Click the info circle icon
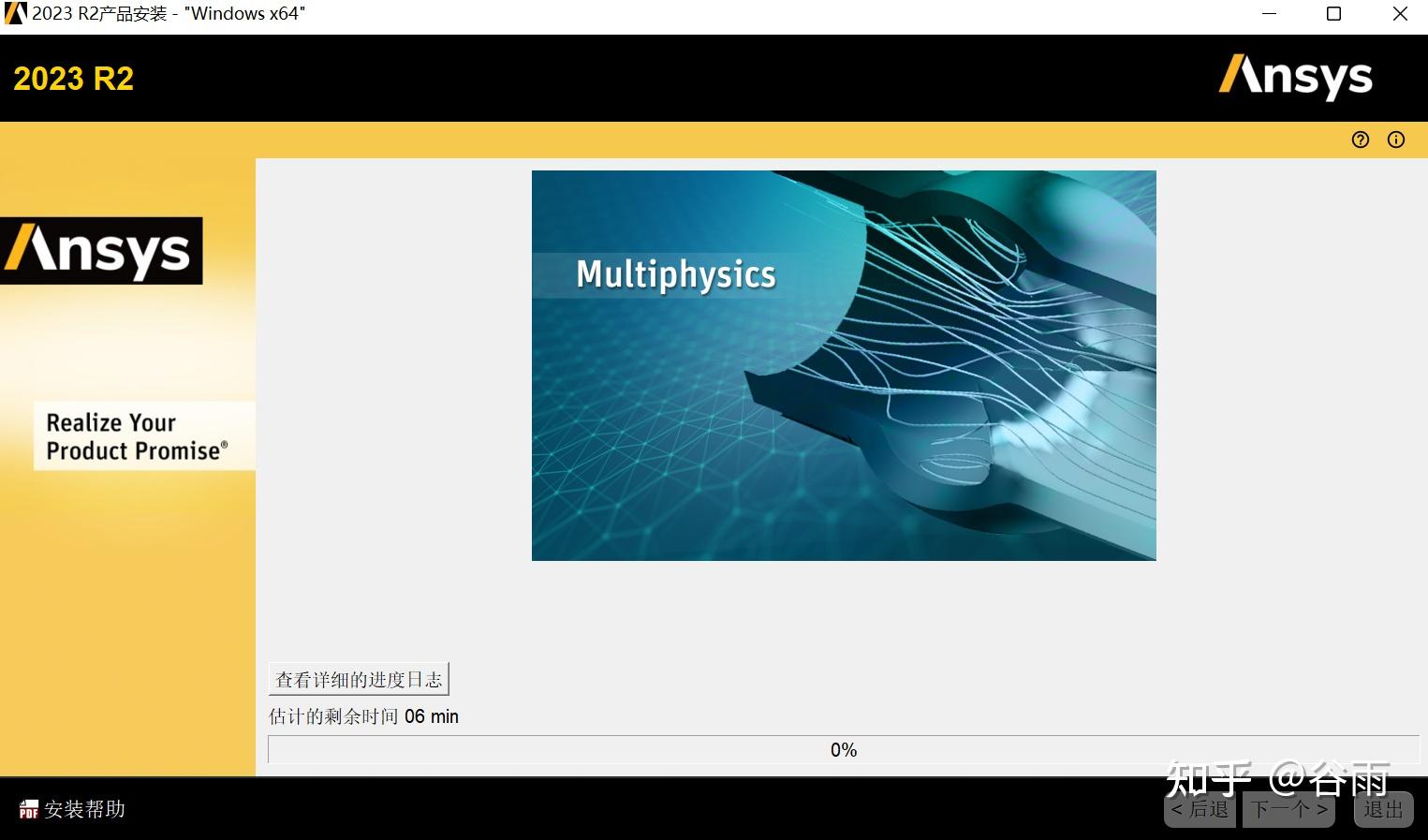The height and width of the screenshot is (840, 1428). coord(1395,139)
